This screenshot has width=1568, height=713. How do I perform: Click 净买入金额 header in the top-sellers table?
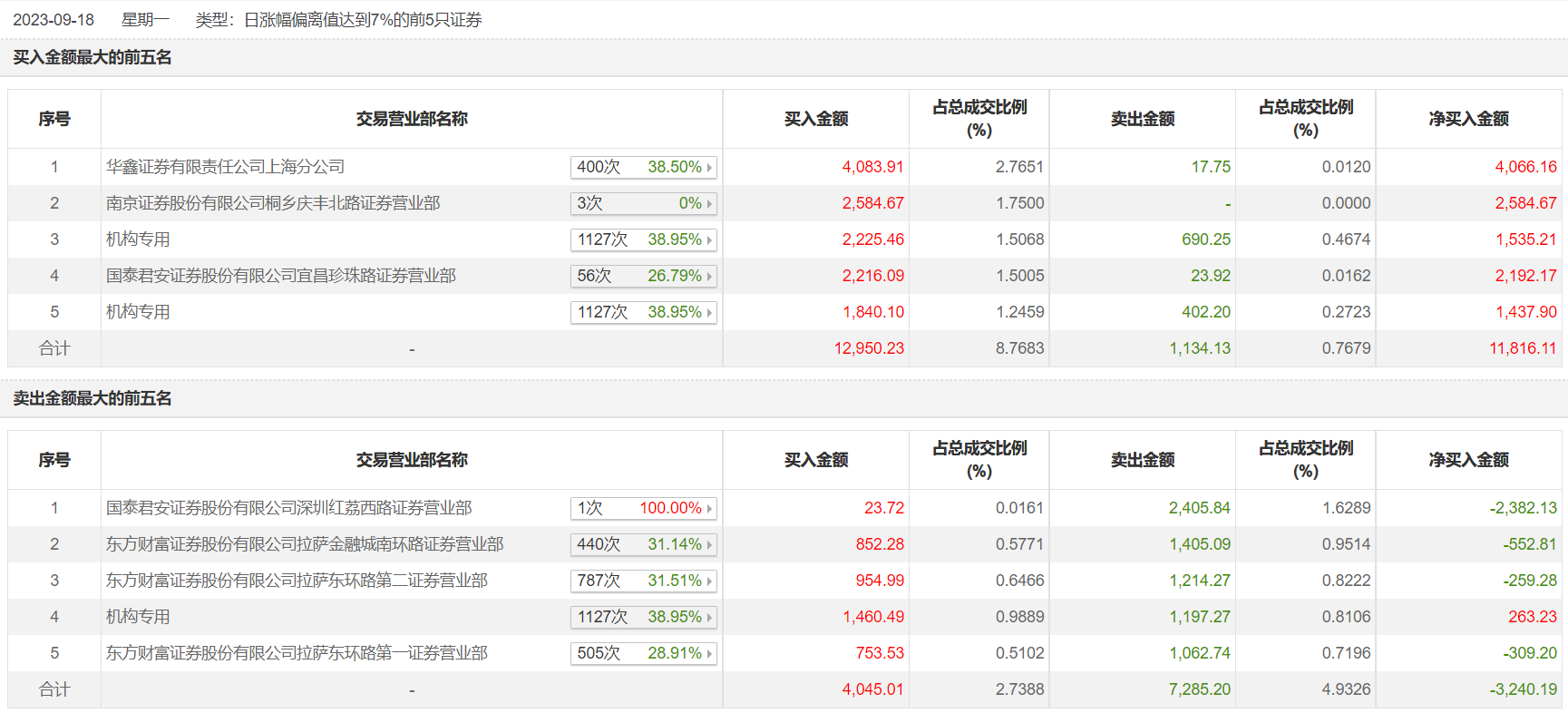pos(1469,460)
